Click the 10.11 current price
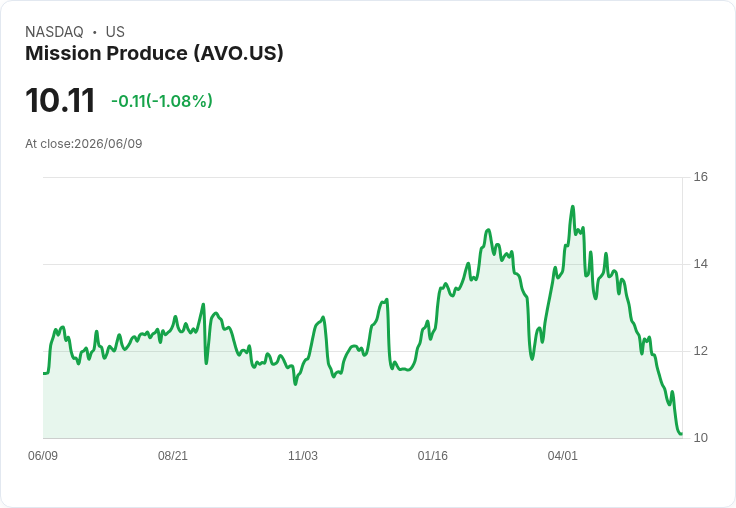Screen dimensions: 736x508 pyautogui.click(x=60, y=100)
